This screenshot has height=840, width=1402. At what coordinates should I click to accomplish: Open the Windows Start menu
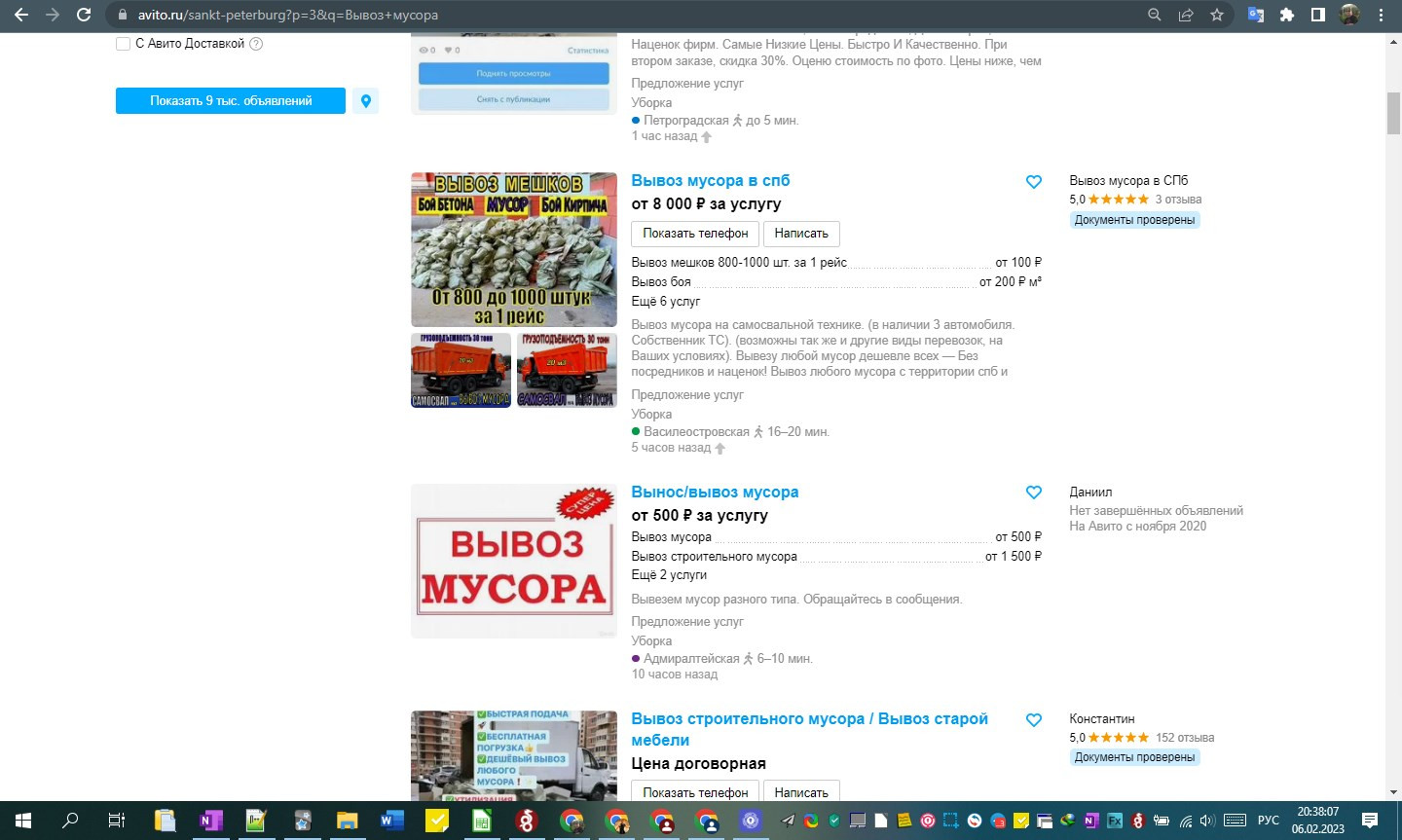pyautogui.click(x=23, y=821)
